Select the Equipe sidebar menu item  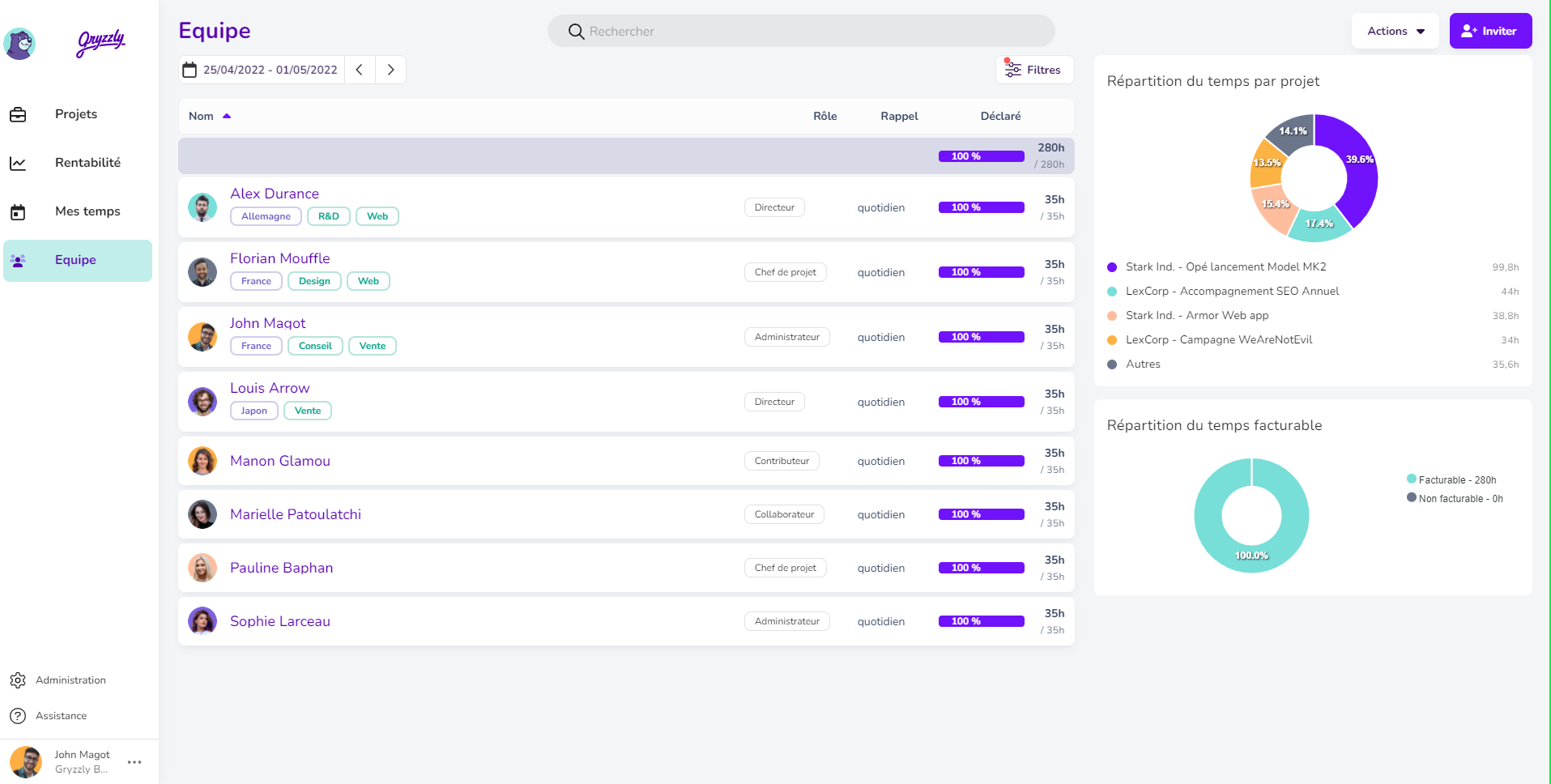click(77, 260)
